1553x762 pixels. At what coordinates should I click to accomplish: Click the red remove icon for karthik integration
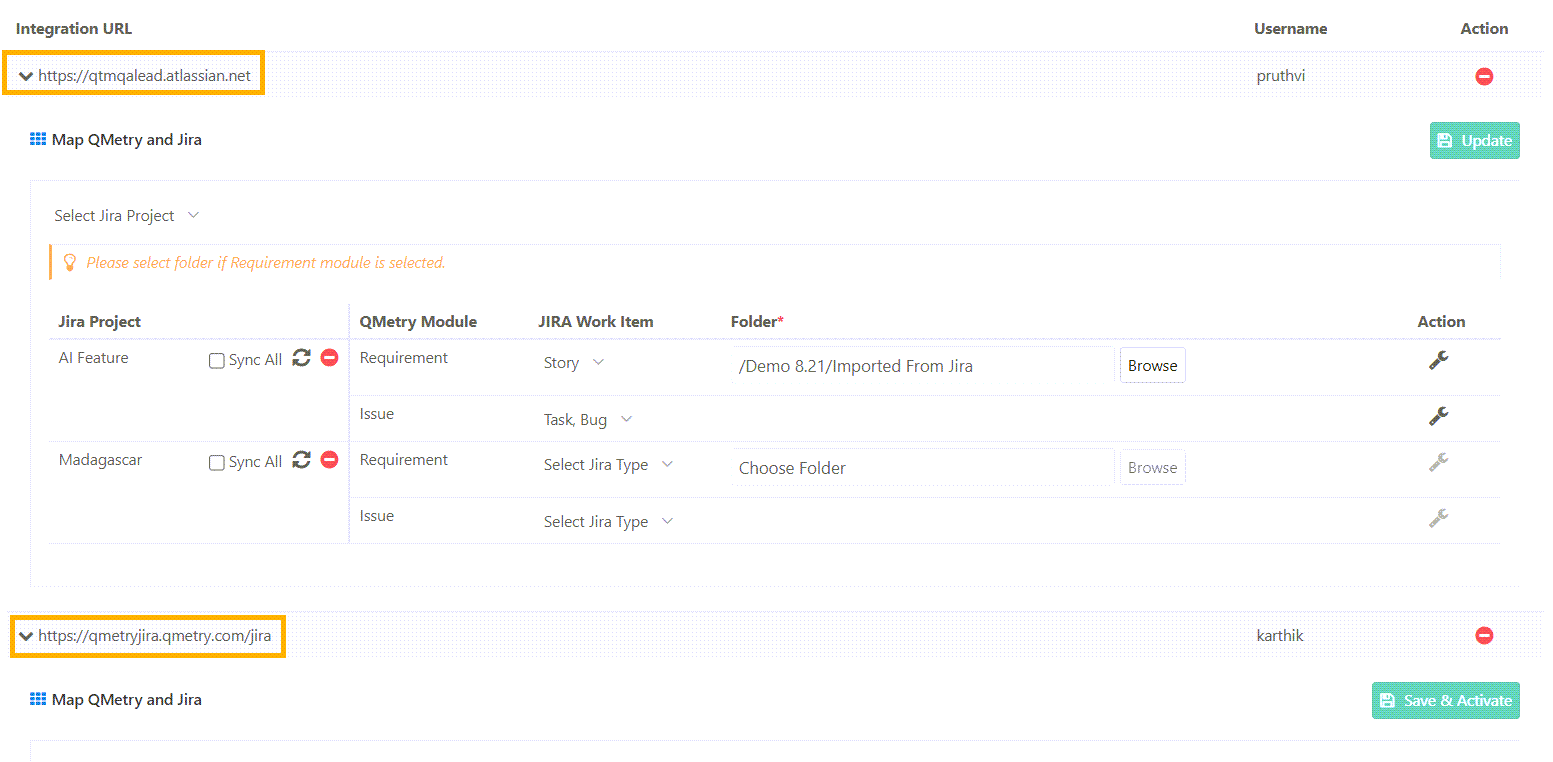(x=1484, y=636)
